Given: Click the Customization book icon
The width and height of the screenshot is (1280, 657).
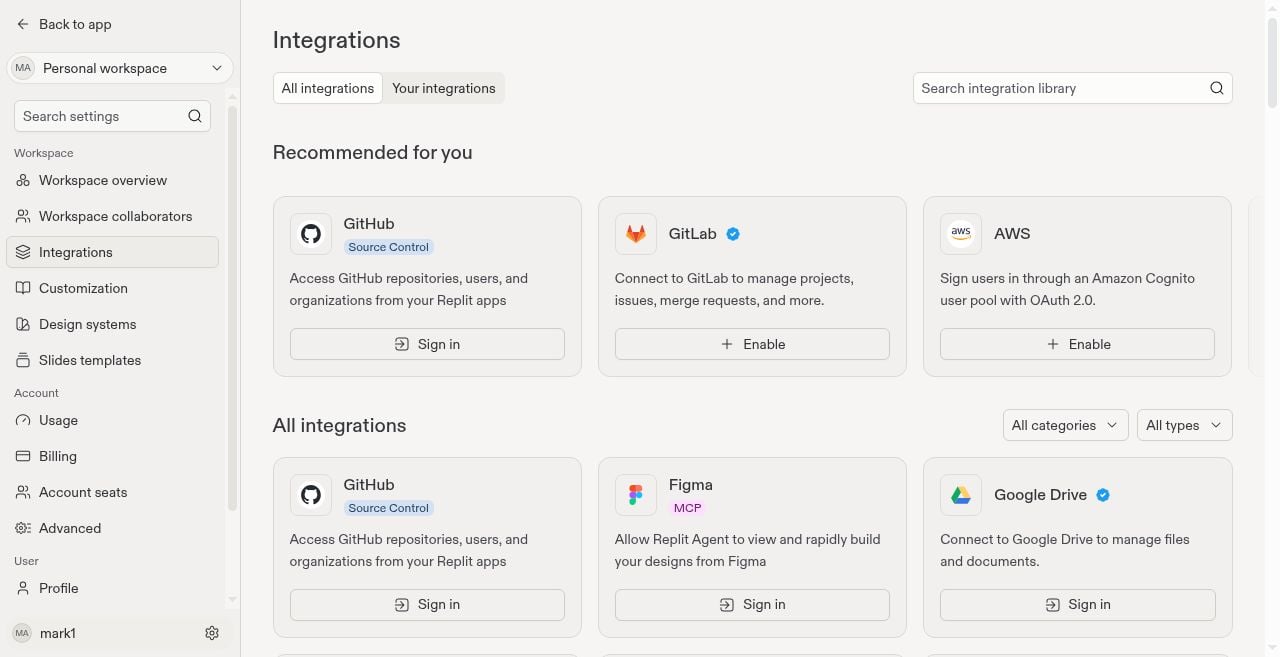Looking at the screenshot, I should pyautogui.click(x=23, y=288).
